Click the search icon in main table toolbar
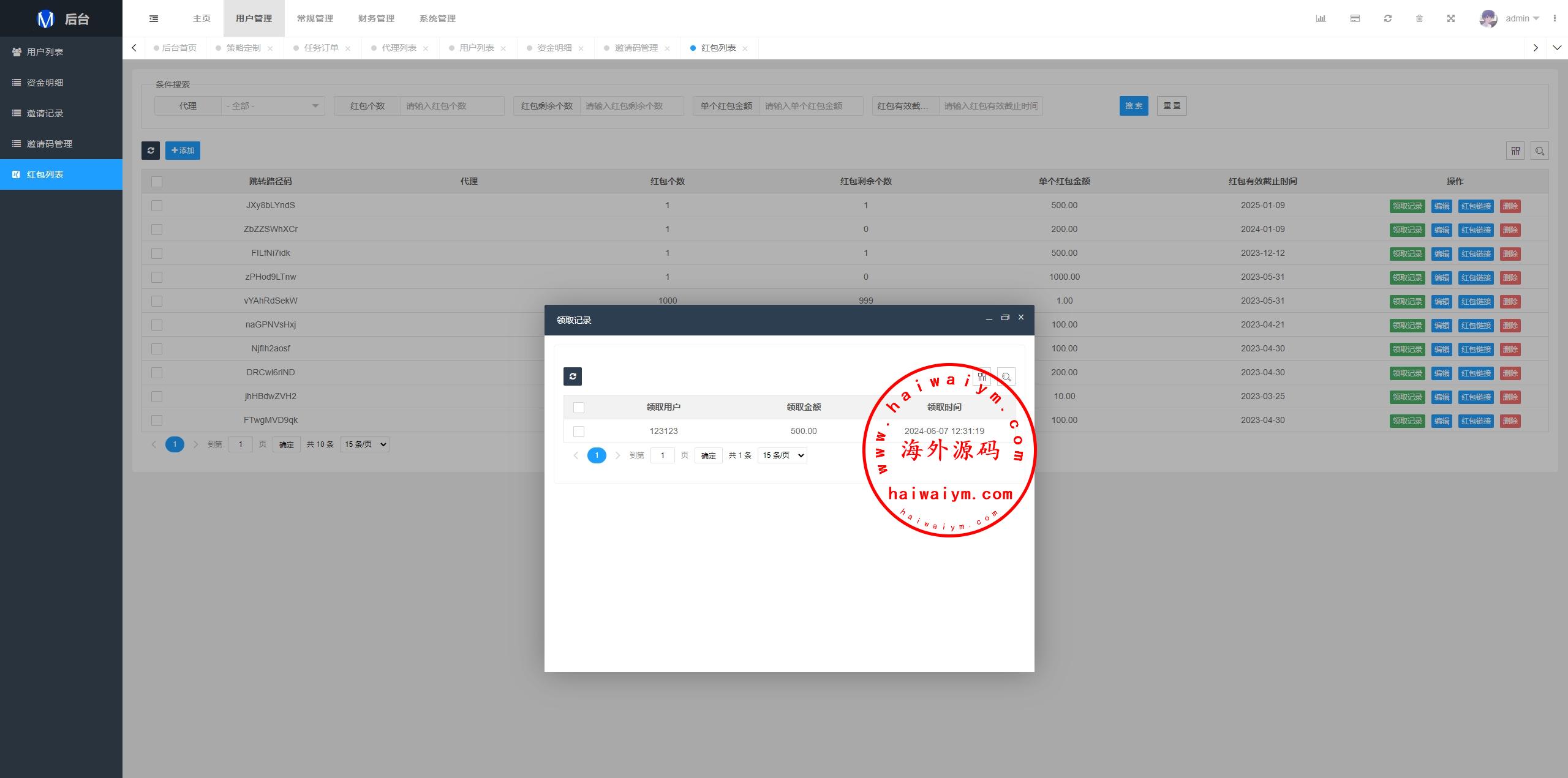Viewport: 1568px width, 778px height. [1540, 151]
